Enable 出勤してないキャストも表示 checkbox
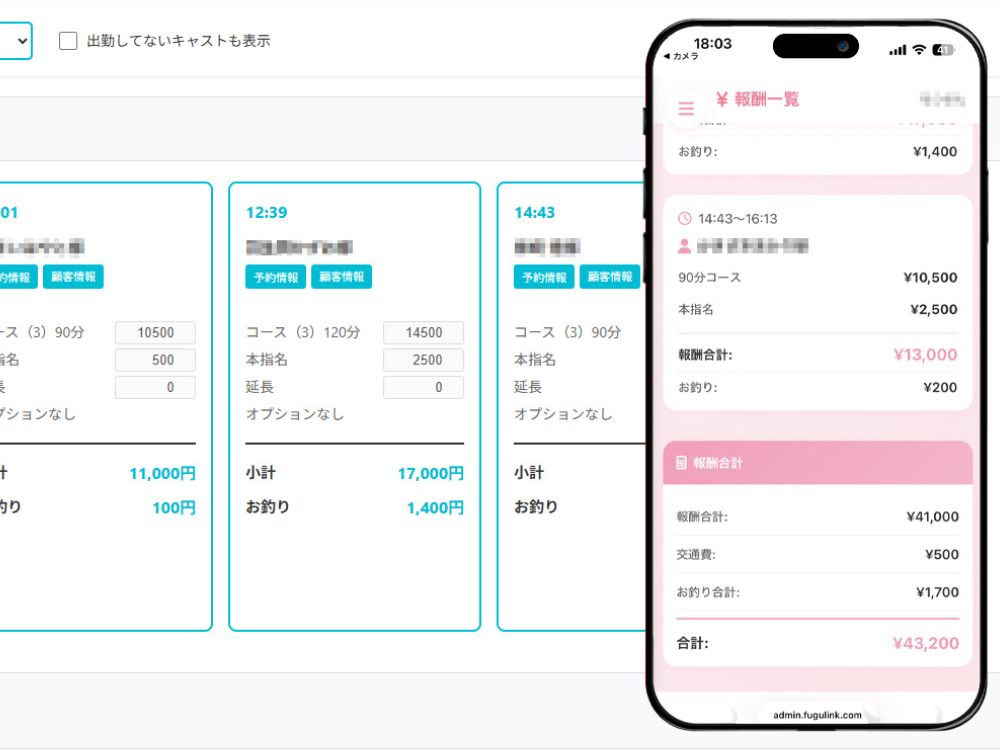Viewport: 1000px width, 750px height. coord(68,40)
